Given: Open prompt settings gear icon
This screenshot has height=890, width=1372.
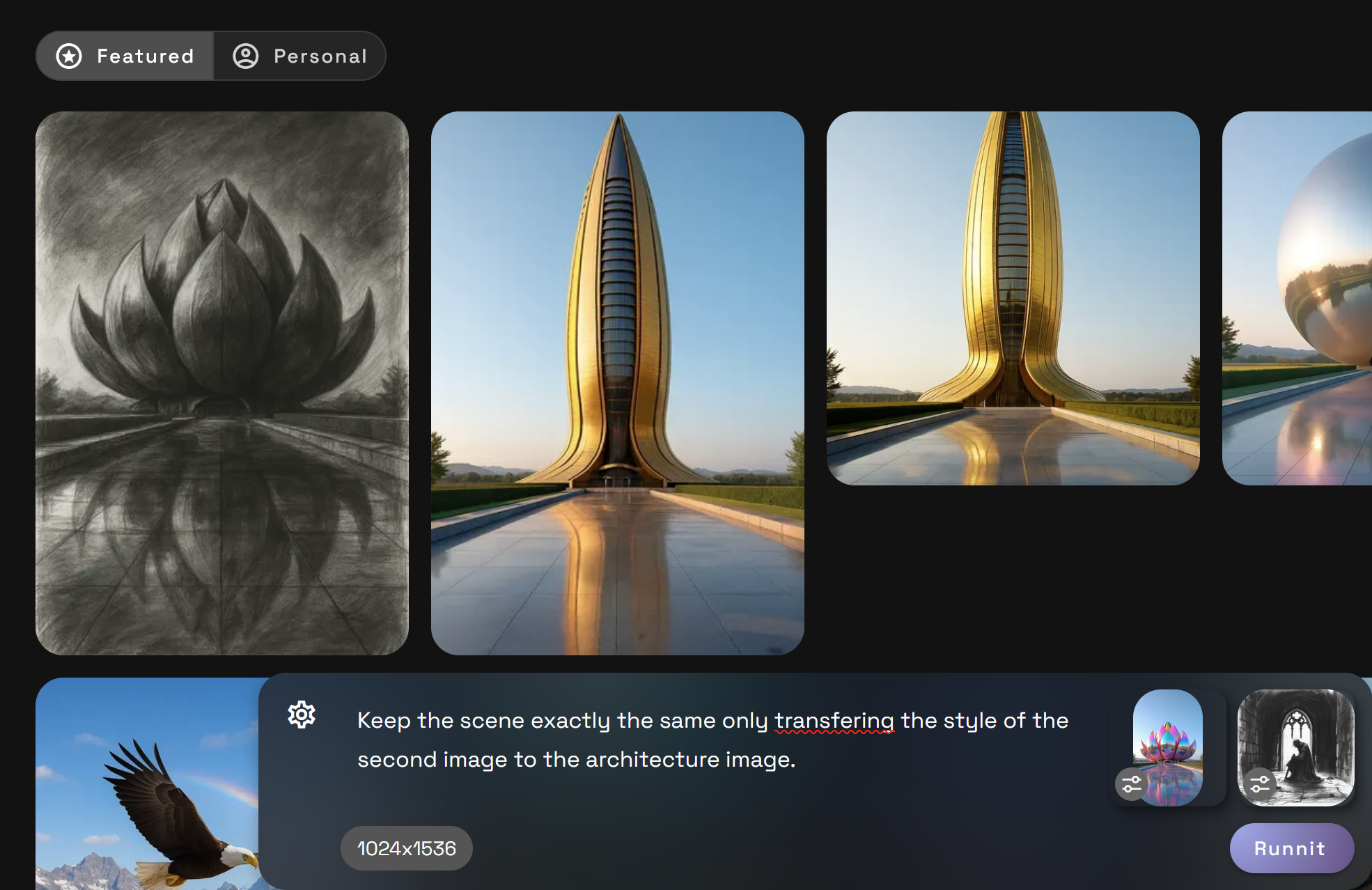Looking at the screenshot, I should (x=302, y=715).
